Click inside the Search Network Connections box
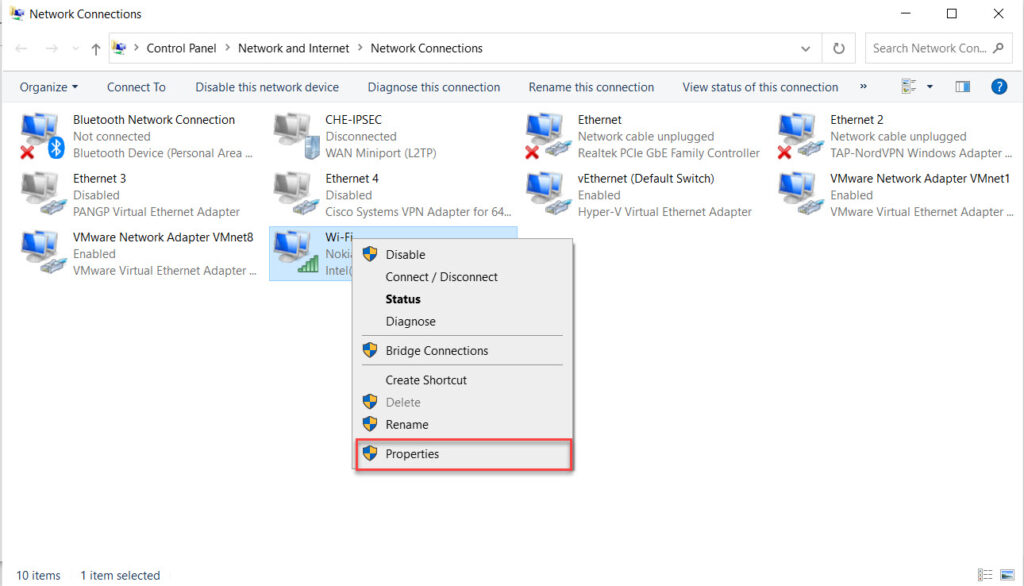This screenshot has width=1024, height=586. click(930, 48)
